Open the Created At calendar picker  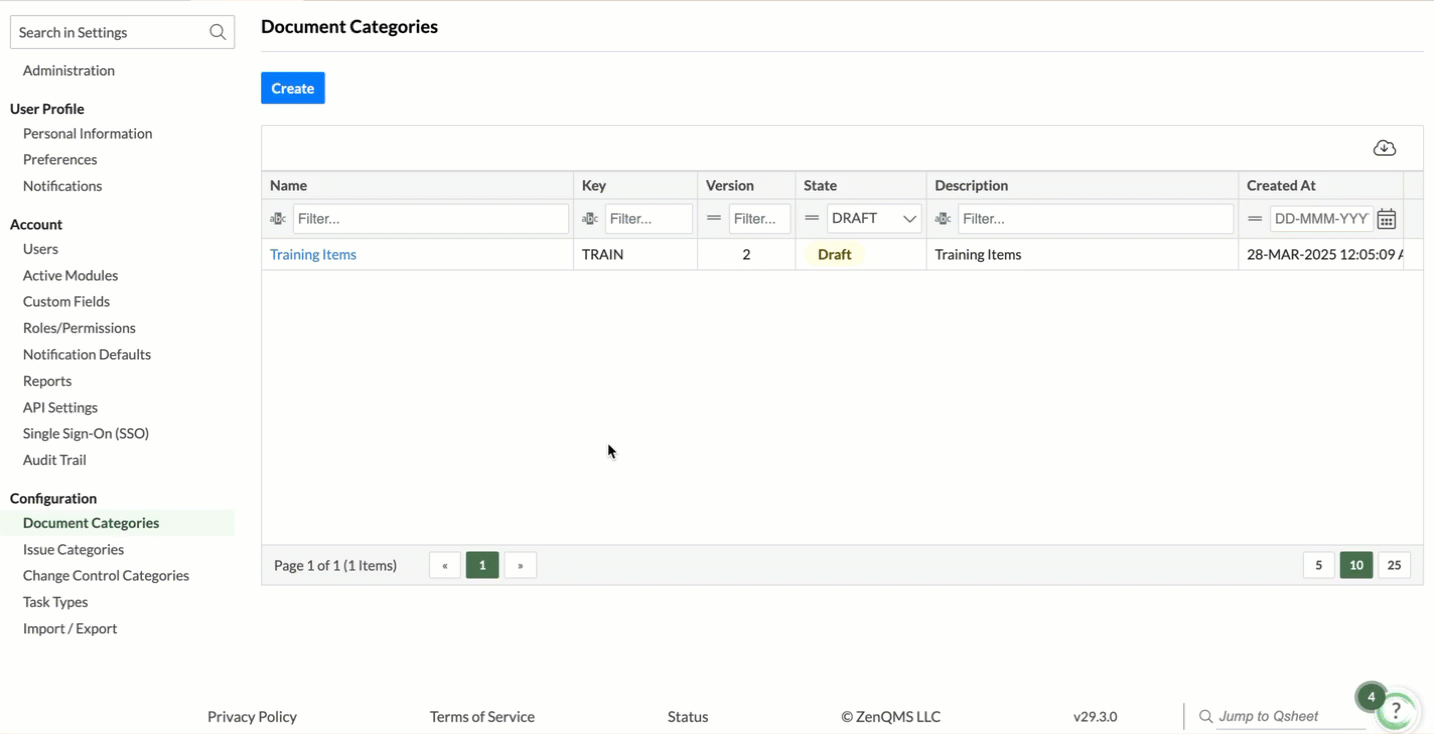pyautogui.click(x=1386, y=219)
